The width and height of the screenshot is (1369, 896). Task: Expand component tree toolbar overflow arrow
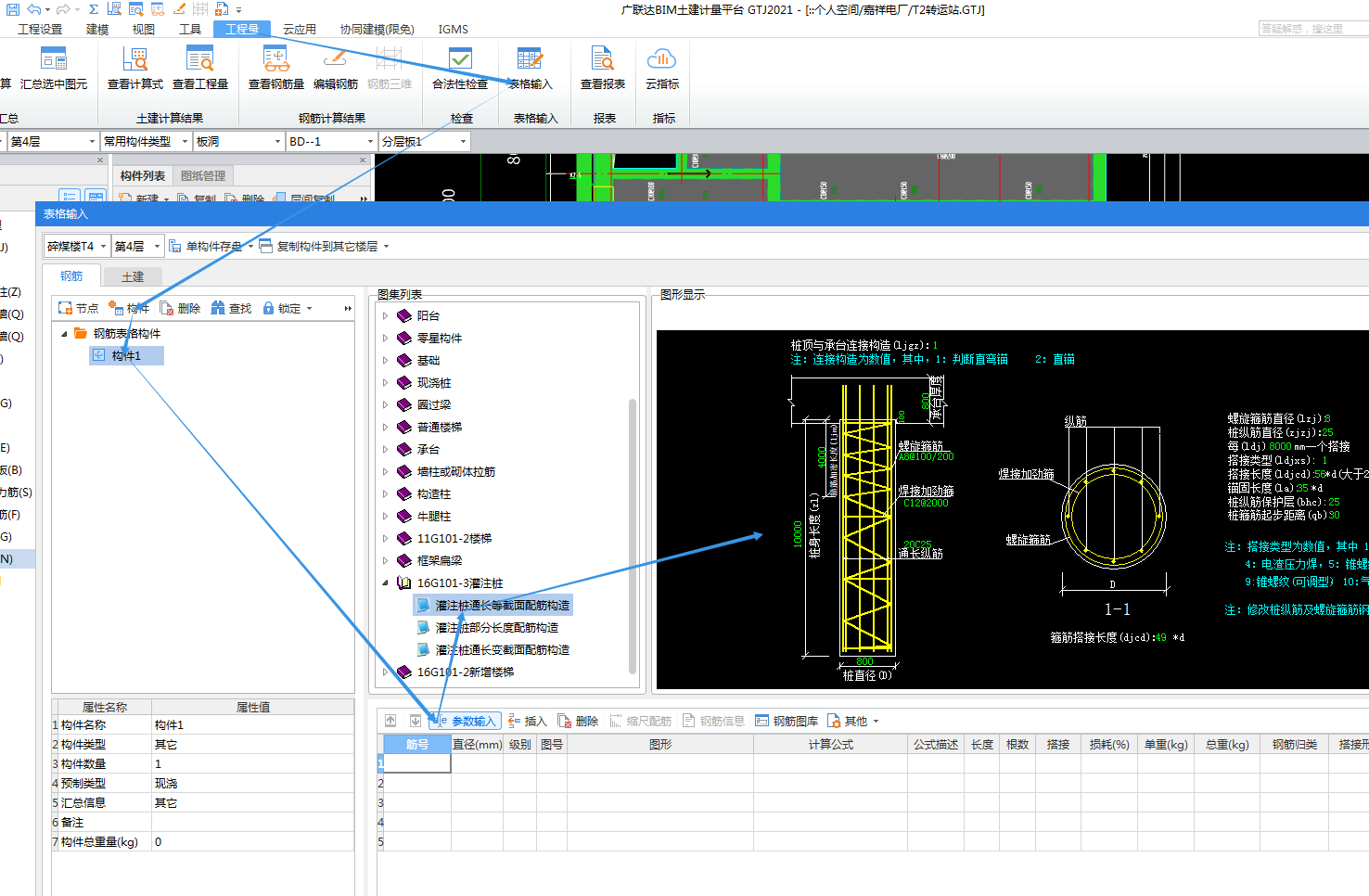point(348,308)
